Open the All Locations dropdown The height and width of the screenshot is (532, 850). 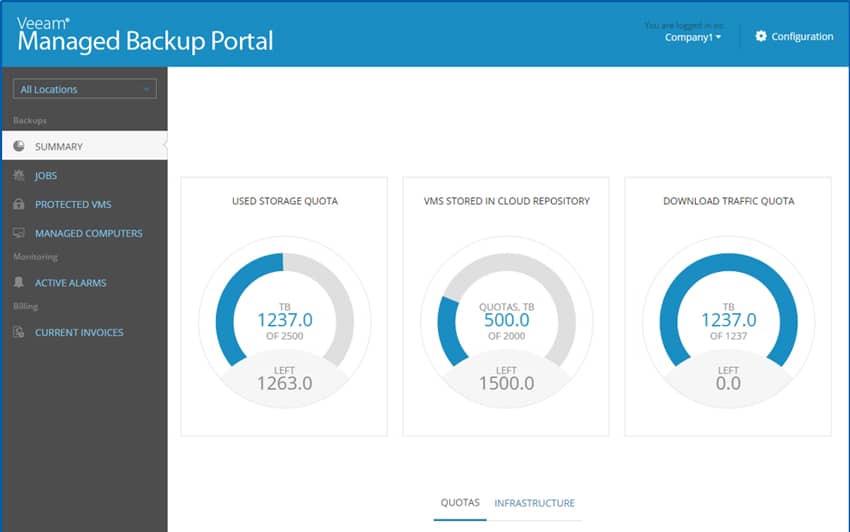85,89
